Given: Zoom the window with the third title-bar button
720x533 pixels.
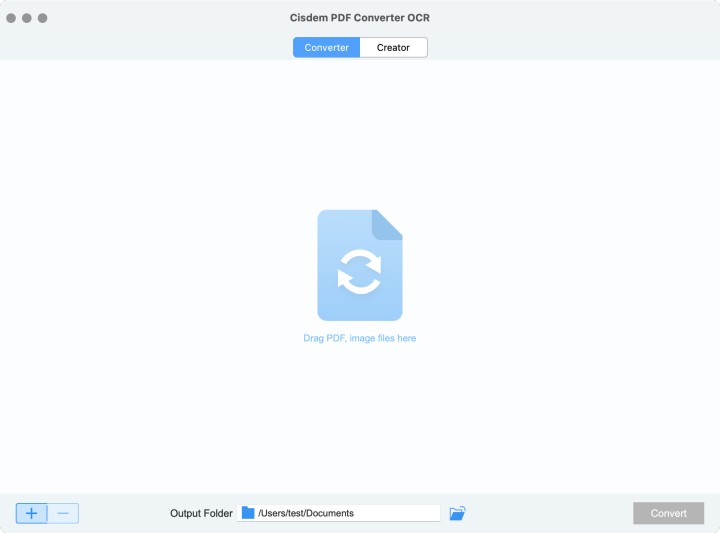Looking at the screenshot, I should [43, 18].
